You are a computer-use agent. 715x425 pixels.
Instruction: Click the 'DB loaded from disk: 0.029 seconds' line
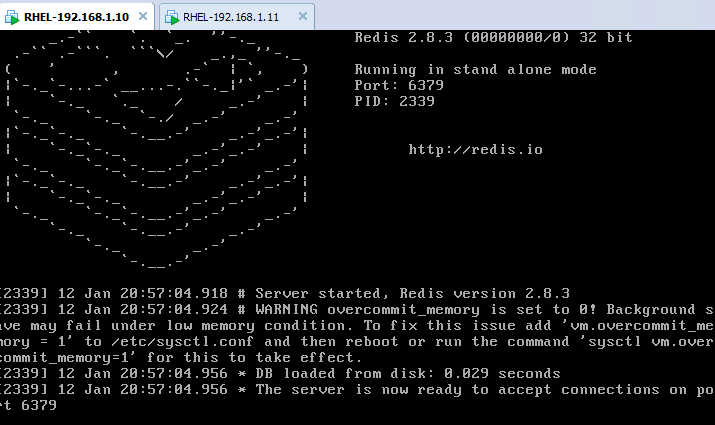click(280, 373)
